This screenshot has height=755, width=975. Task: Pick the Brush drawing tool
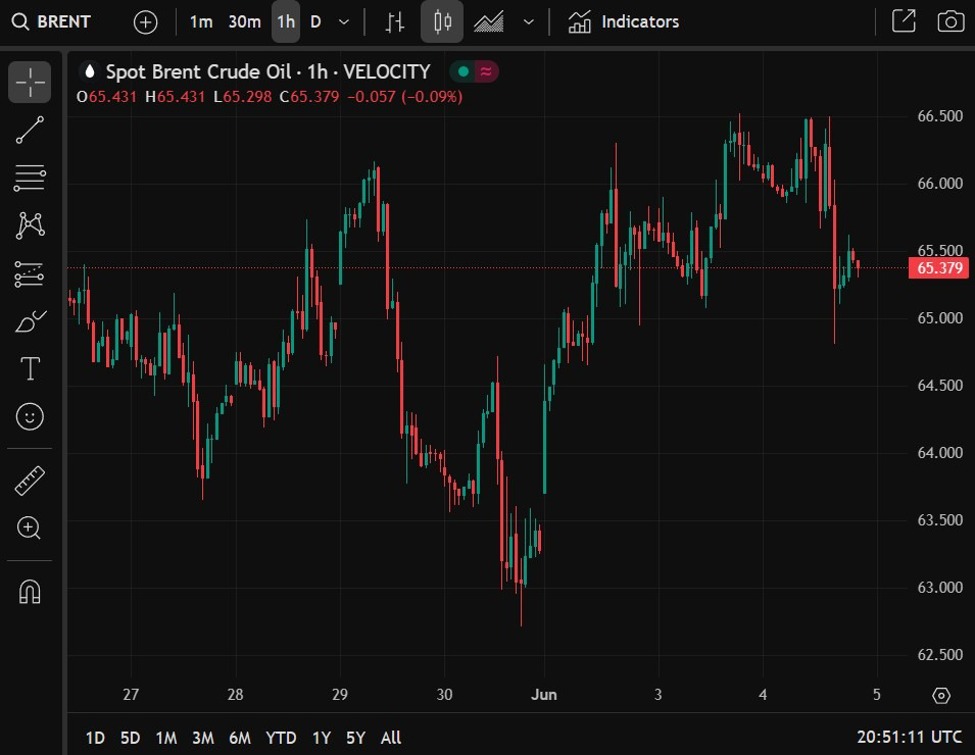[29, 320]
